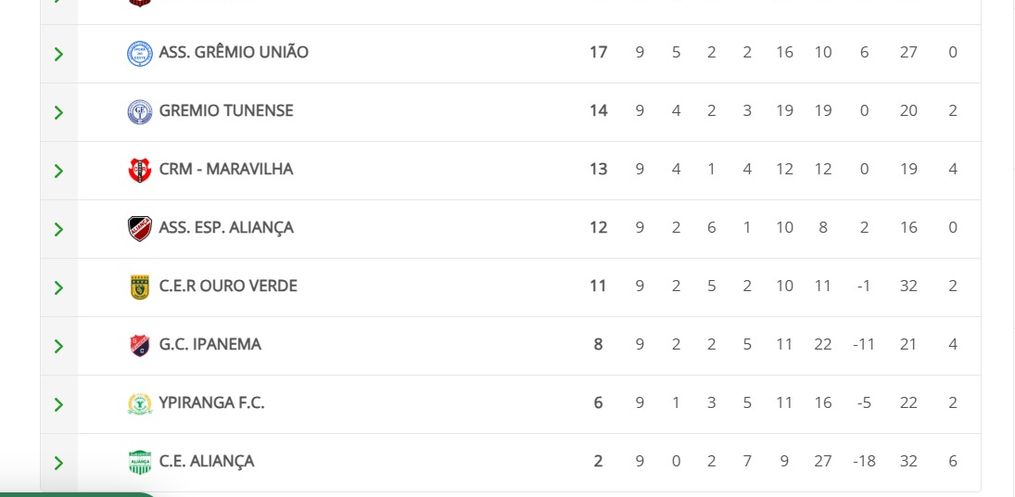Click the Ass. Grêmio União team crest
This screenshot has width=1015, height=497.
click(x=139, y=53)
